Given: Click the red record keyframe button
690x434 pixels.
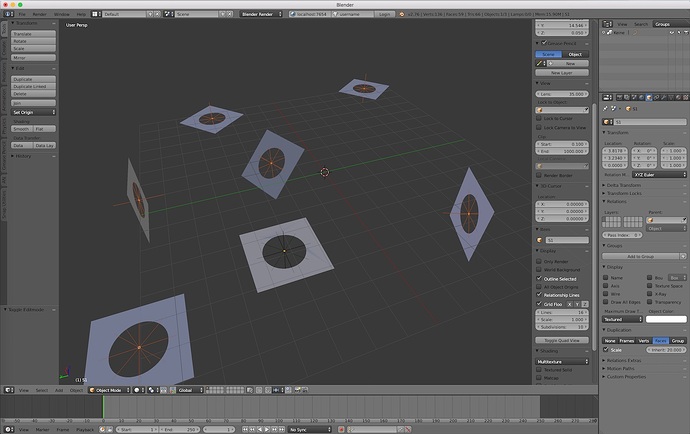Looking at the screenshot, I should pyautogui.click(x=341, y=429).
